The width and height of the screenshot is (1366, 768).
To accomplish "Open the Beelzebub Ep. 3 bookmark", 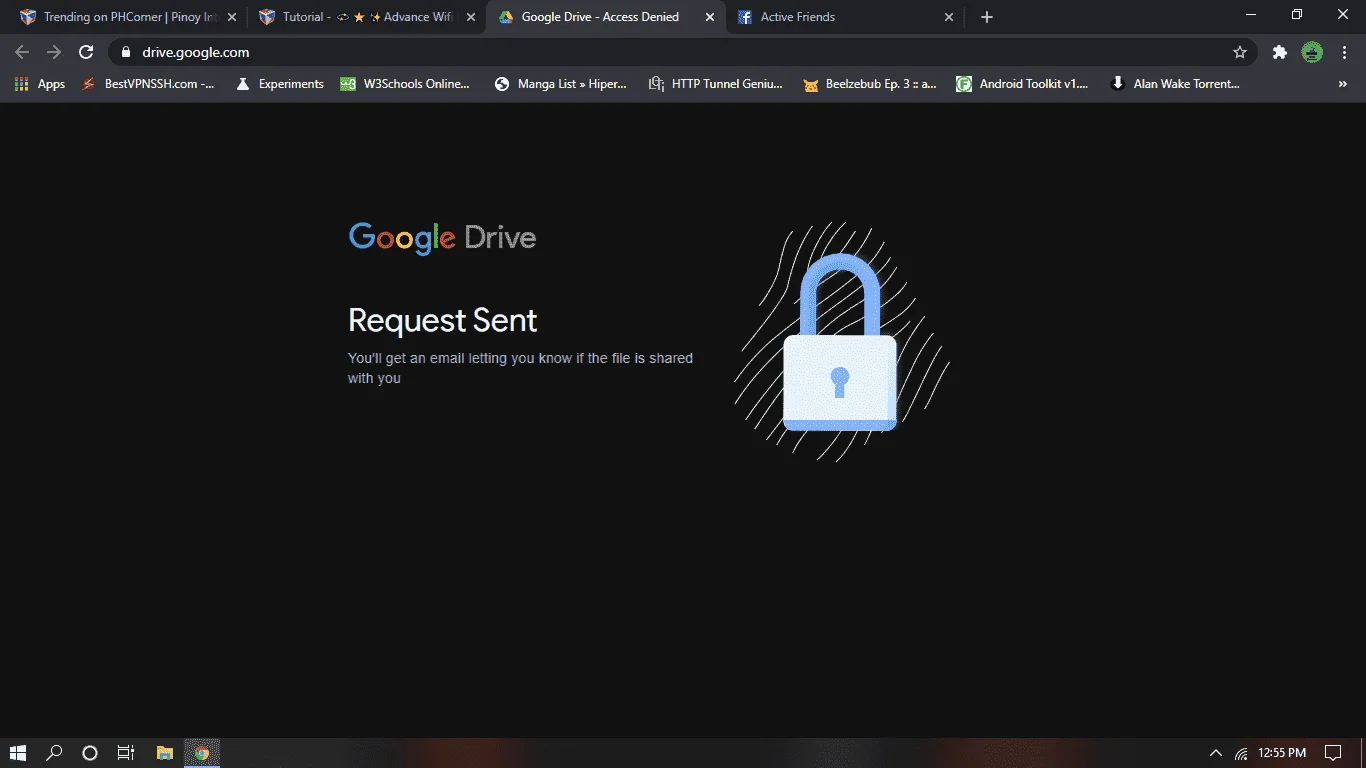I will click(x=870, y=84).
